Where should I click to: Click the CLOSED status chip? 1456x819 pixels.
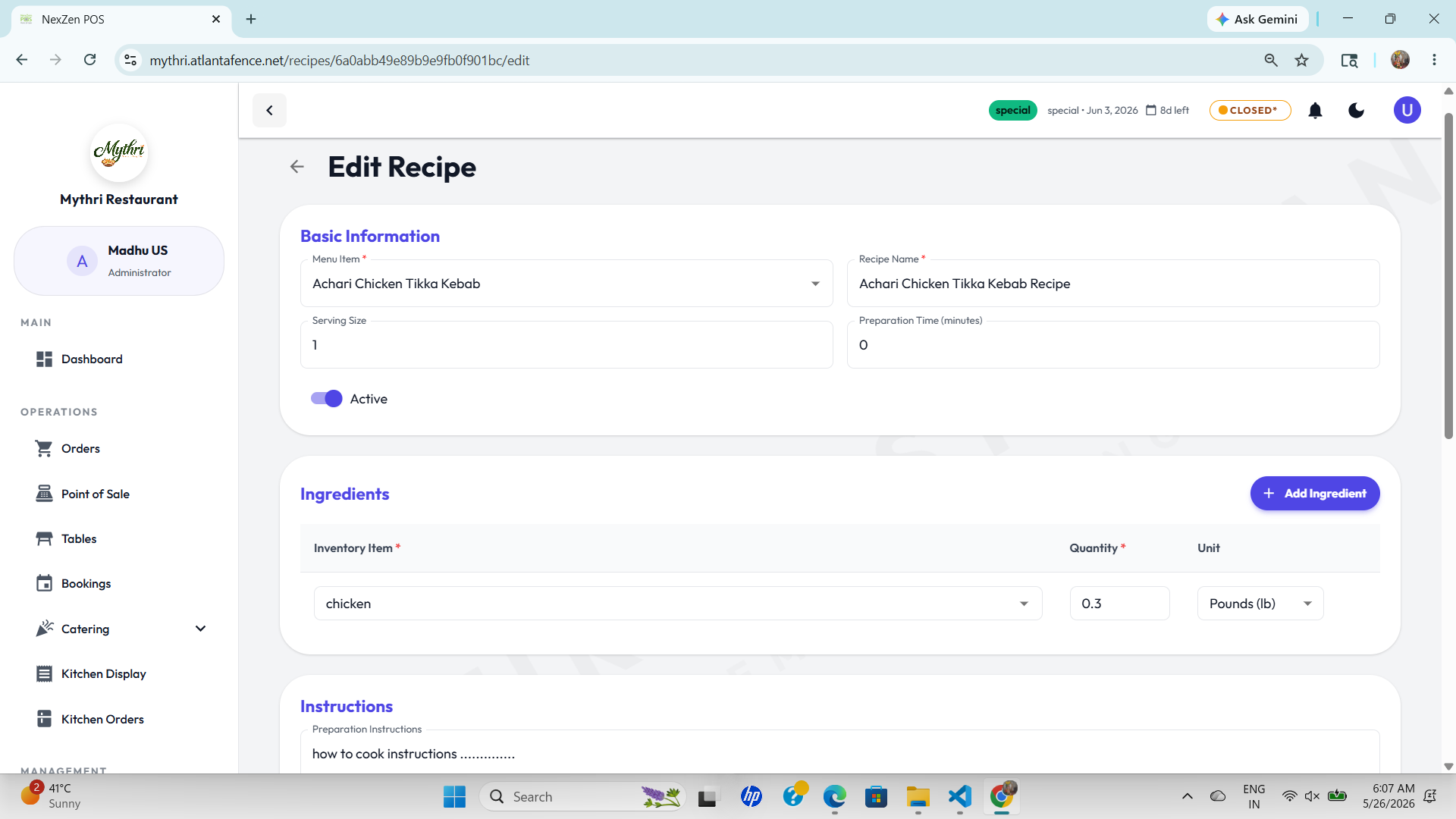(x=1250, y=111)
